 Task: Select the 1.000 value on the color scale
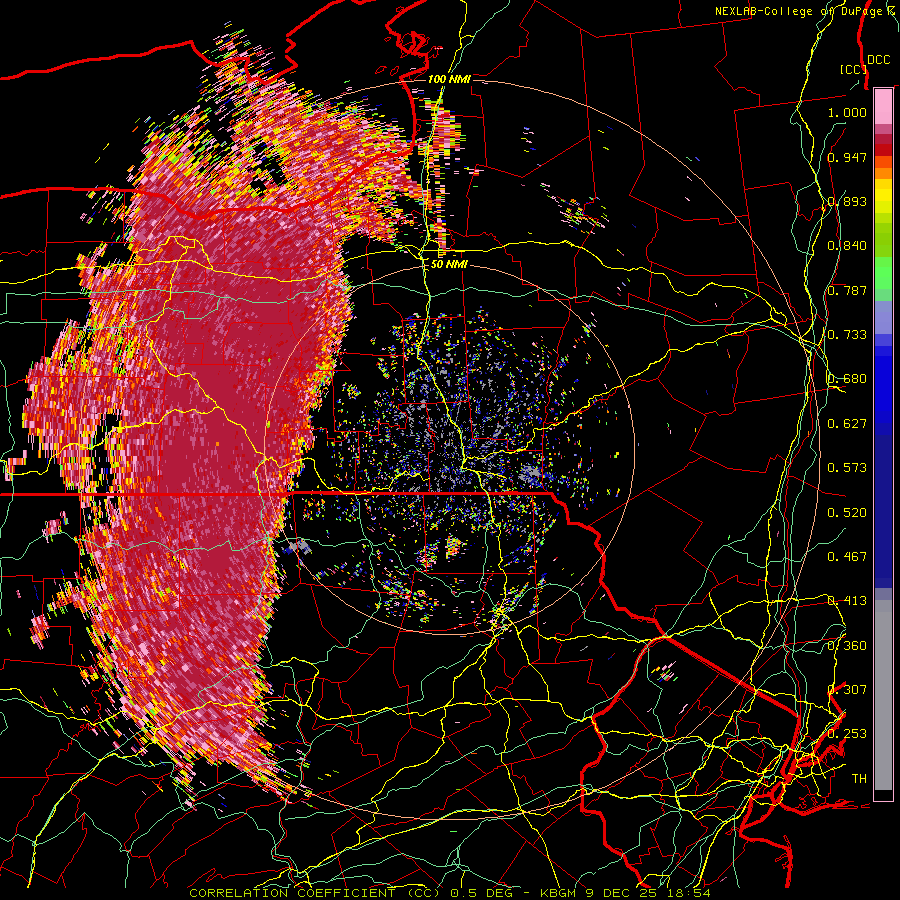click(847, 112)
